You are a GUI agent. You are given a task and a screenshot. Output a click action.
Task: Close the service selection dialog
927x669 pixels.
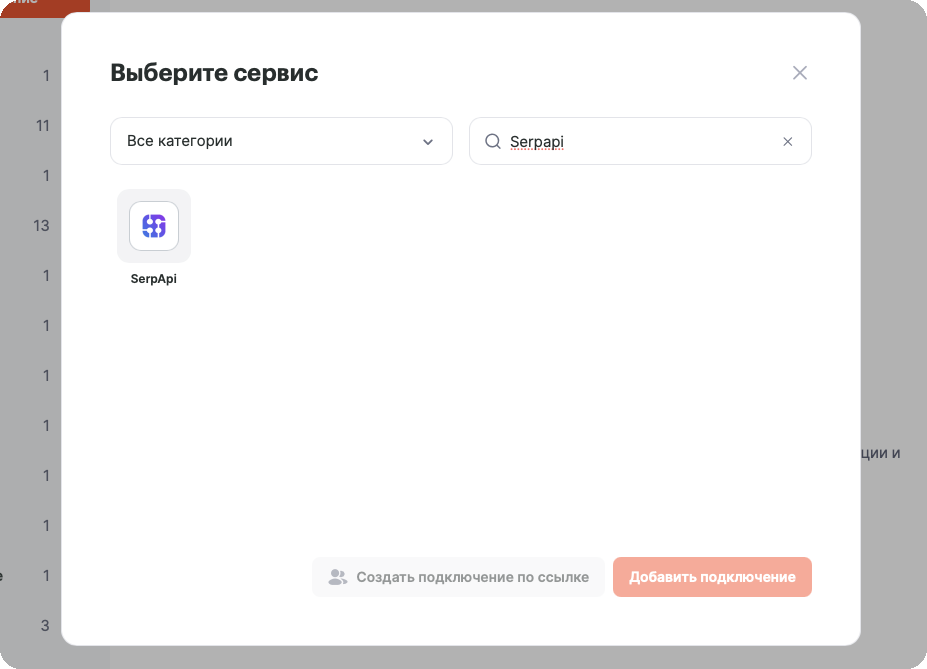click(799, 73)
